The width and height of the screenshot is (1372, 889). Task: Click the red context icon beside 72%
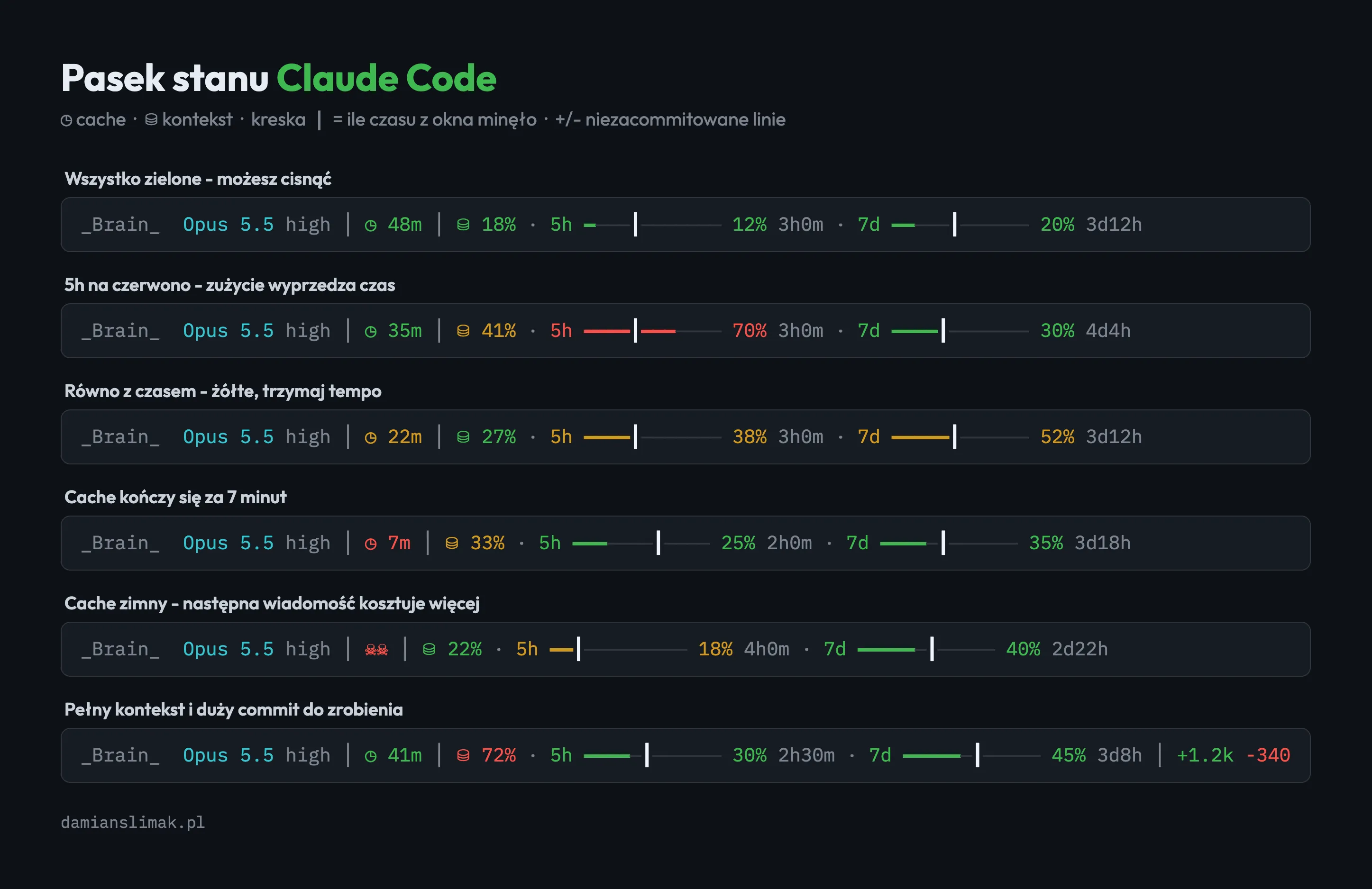(x=463, y=755)
